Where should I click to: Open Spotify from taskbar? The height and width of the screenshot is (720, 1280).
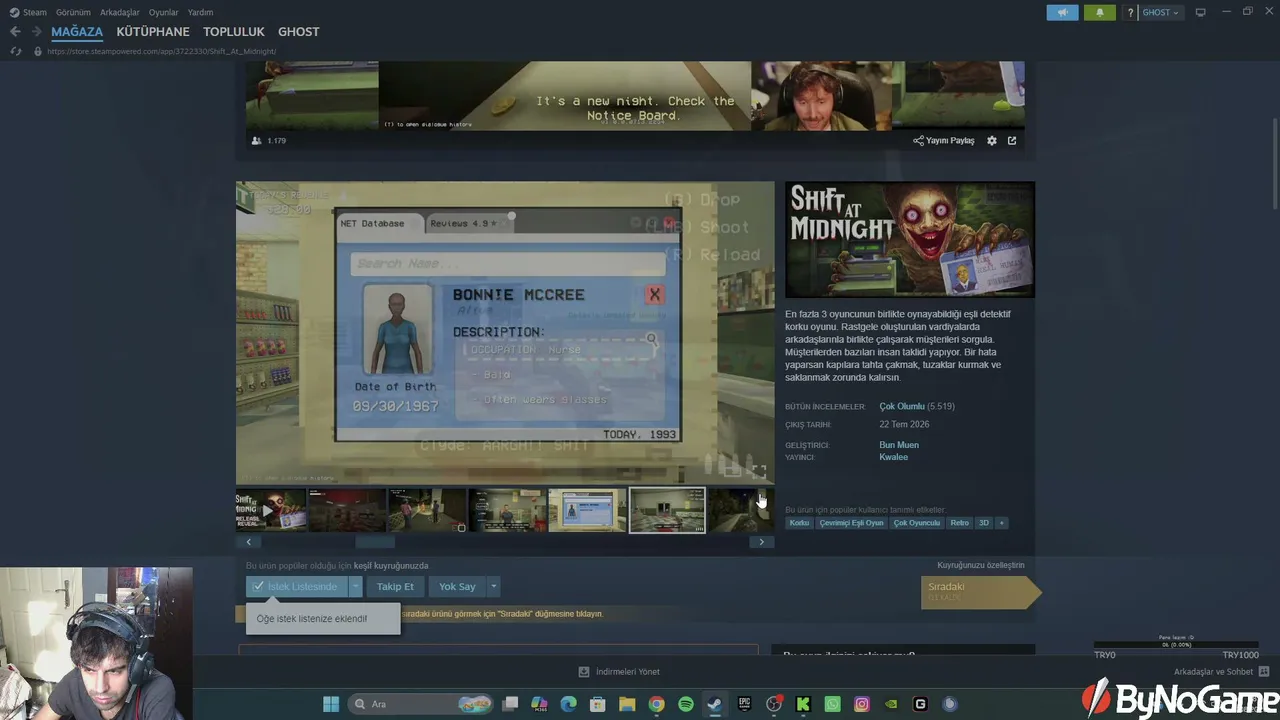(x=686, y=704)
